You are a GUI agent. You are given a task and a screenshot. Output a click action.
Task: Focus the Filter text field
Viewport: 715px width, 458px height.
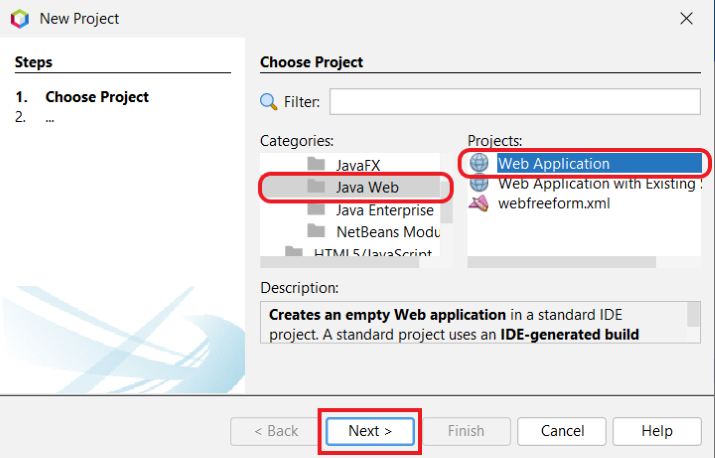[515, 102]
